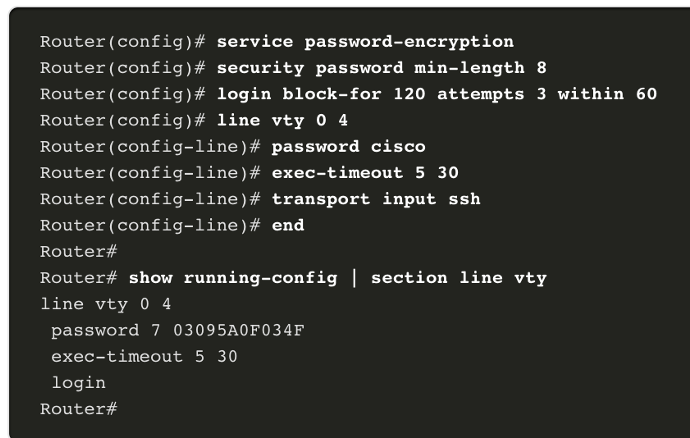Click 'section line vty' filter text
Image resolution: width=690 pixels, height=438 pixels.
point(459,278)
